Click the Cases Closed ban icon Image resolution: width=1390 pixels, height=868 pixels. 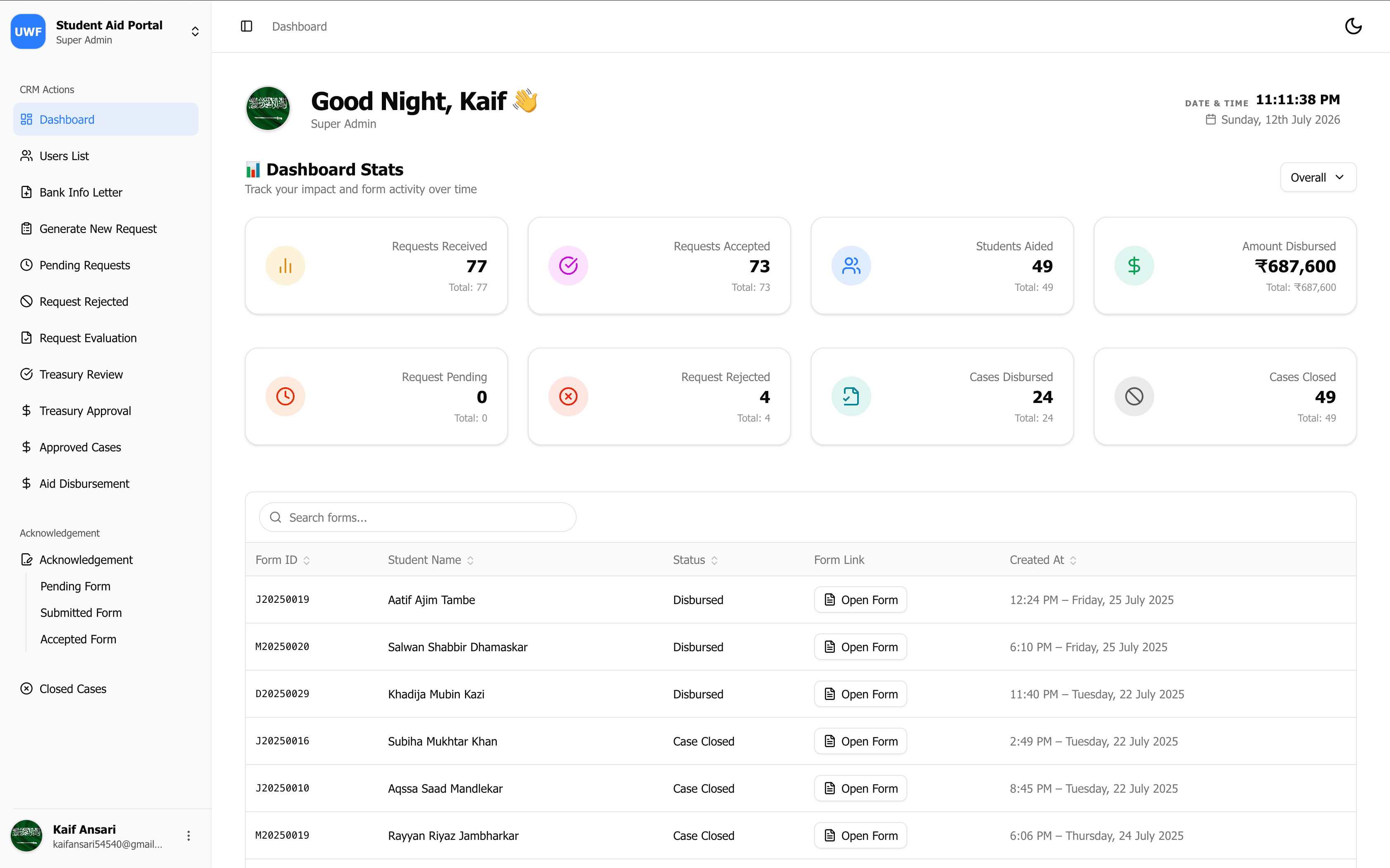1134,397
